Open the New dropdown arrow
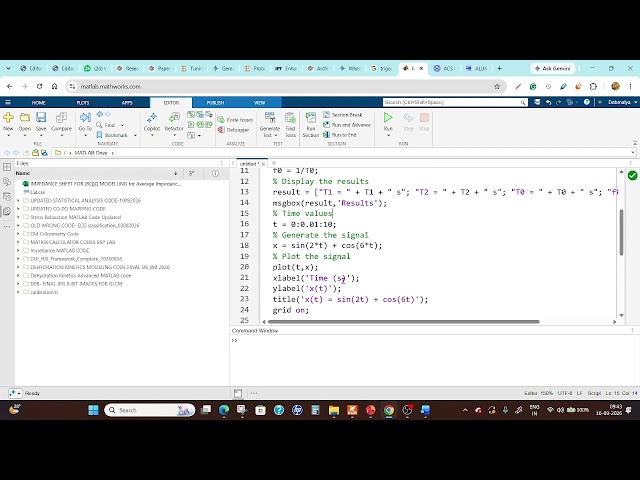This screenshot has height=480, width=640. pos(8,136)
